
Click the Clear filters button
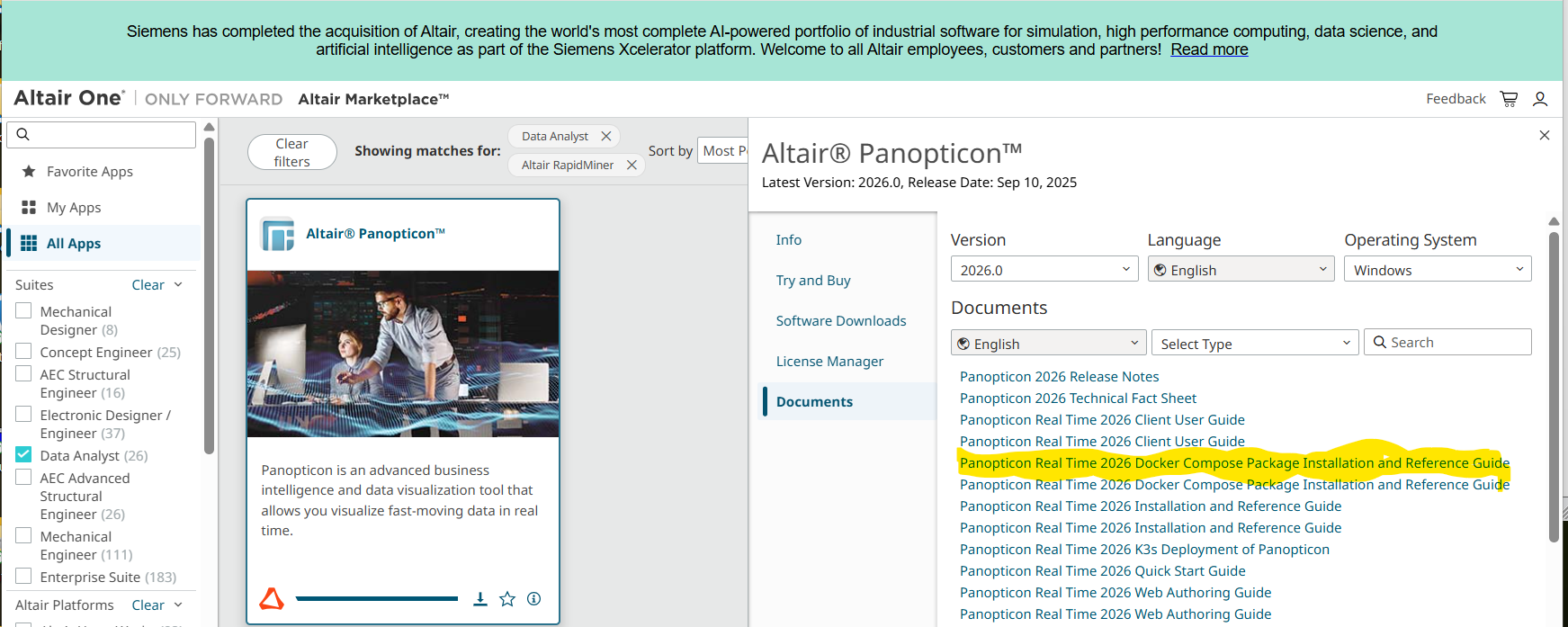click(292, 152)
